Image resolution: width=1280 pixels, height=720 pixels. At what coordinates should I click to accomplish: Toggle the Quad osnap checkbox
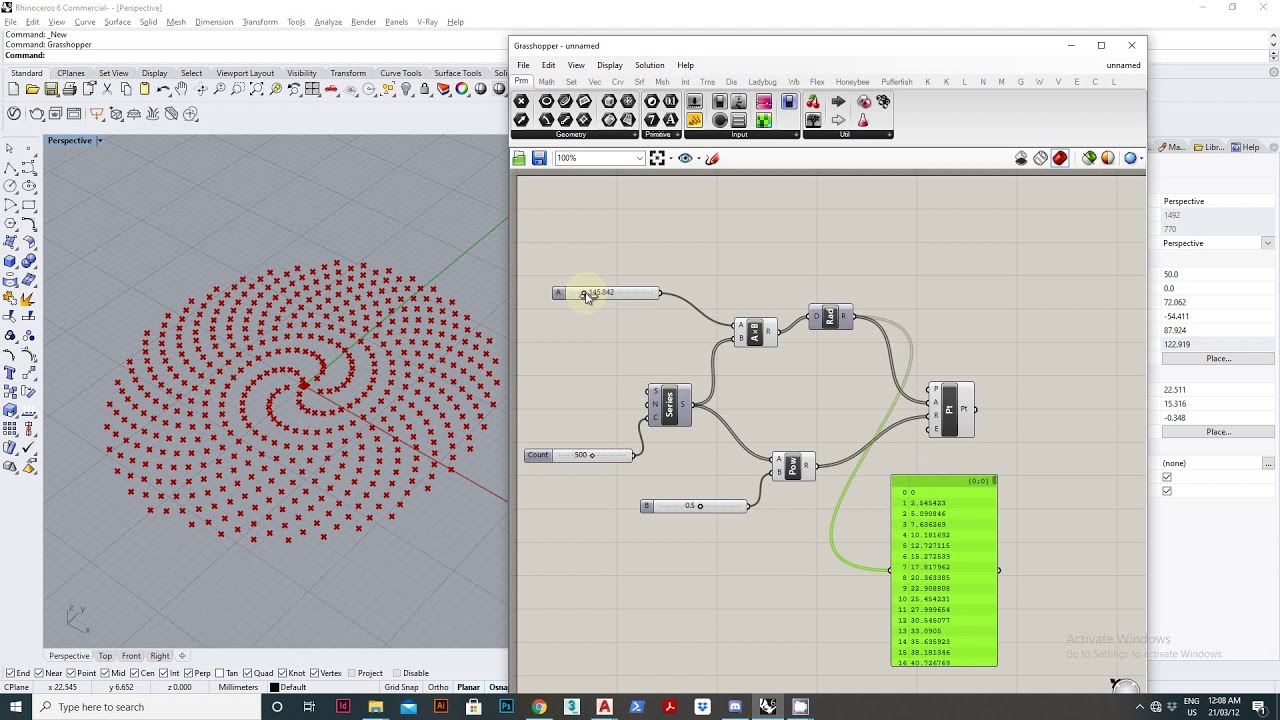point(248,673)
